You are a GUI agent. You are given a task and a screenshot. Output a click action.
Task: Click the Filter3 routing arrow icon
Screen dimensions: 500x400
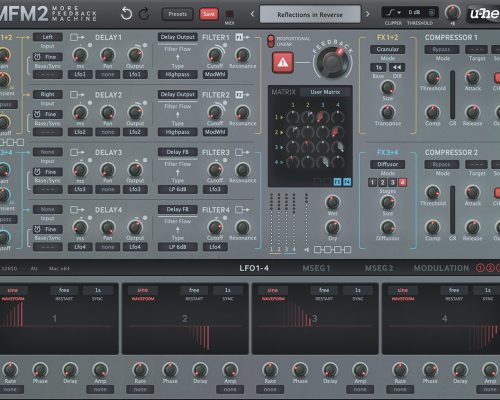[242, 152]
